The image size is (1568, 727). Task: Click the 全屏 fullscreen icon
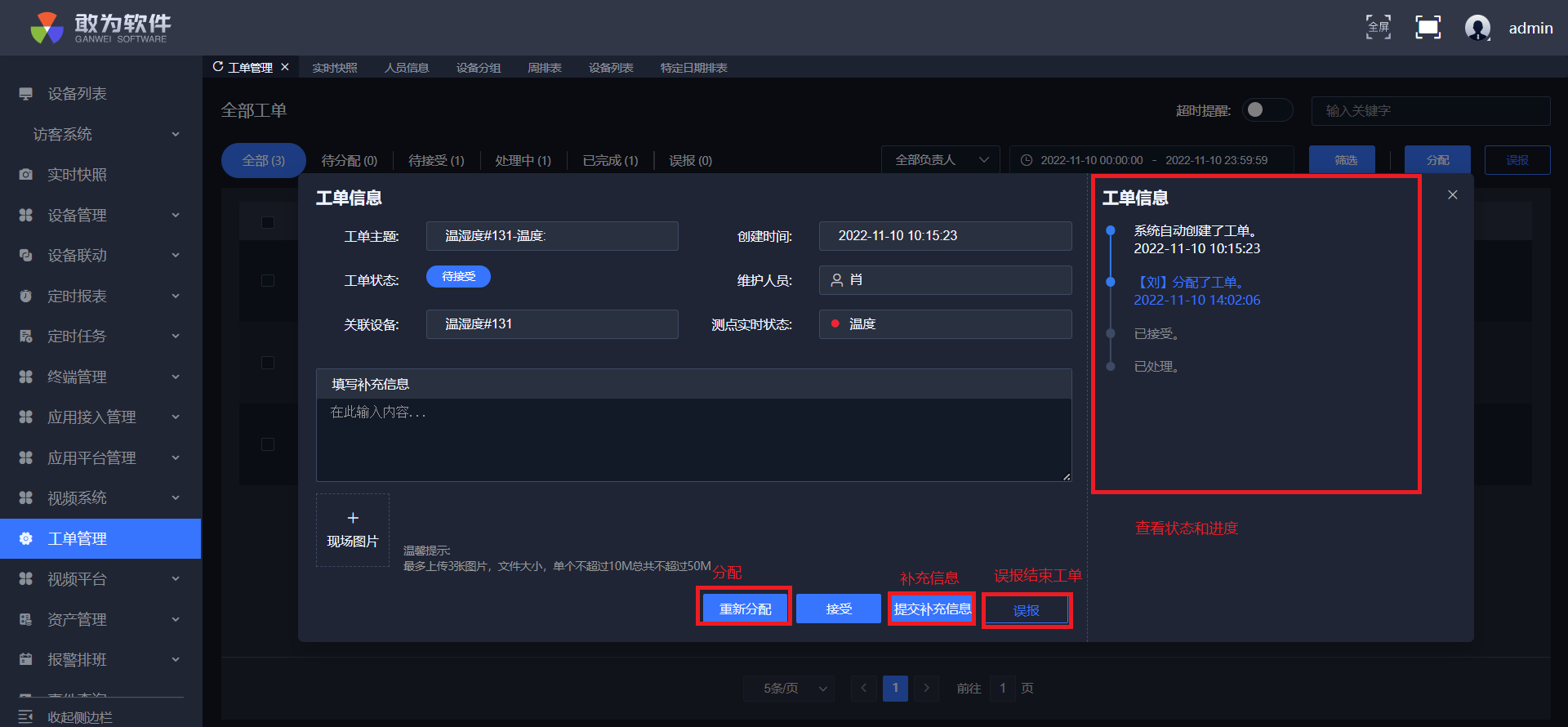[1379, 27]
